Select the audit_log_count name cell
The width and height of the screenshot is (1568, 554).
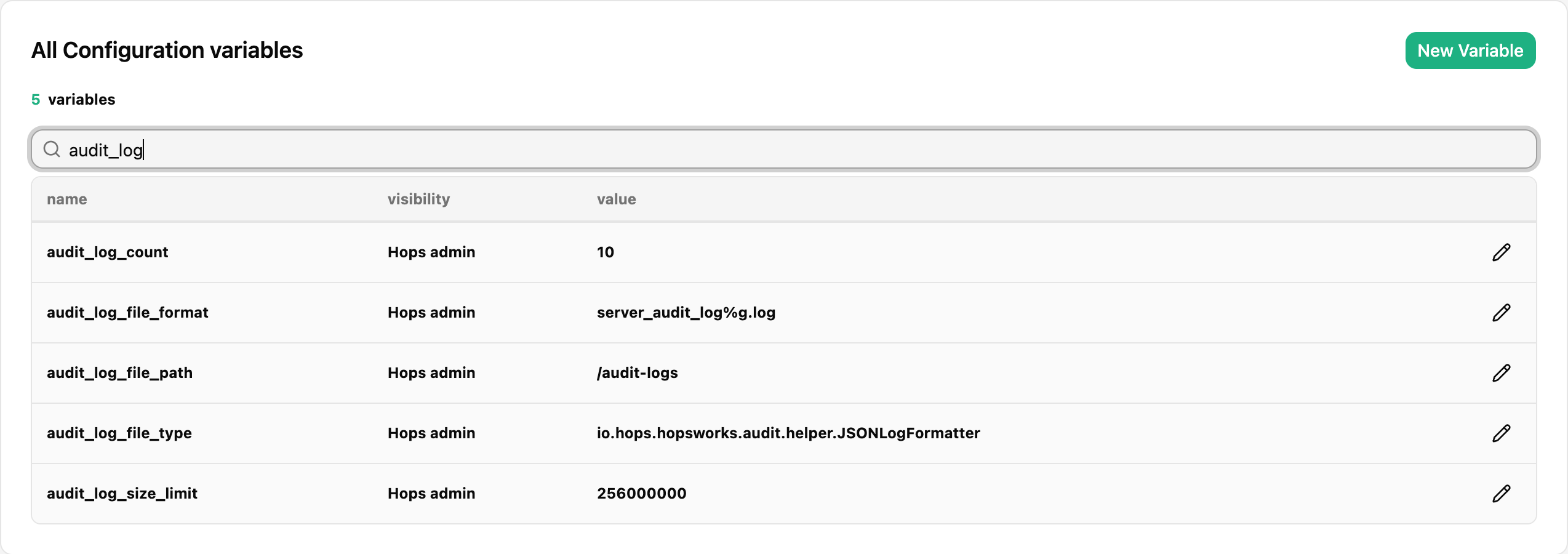108,252
